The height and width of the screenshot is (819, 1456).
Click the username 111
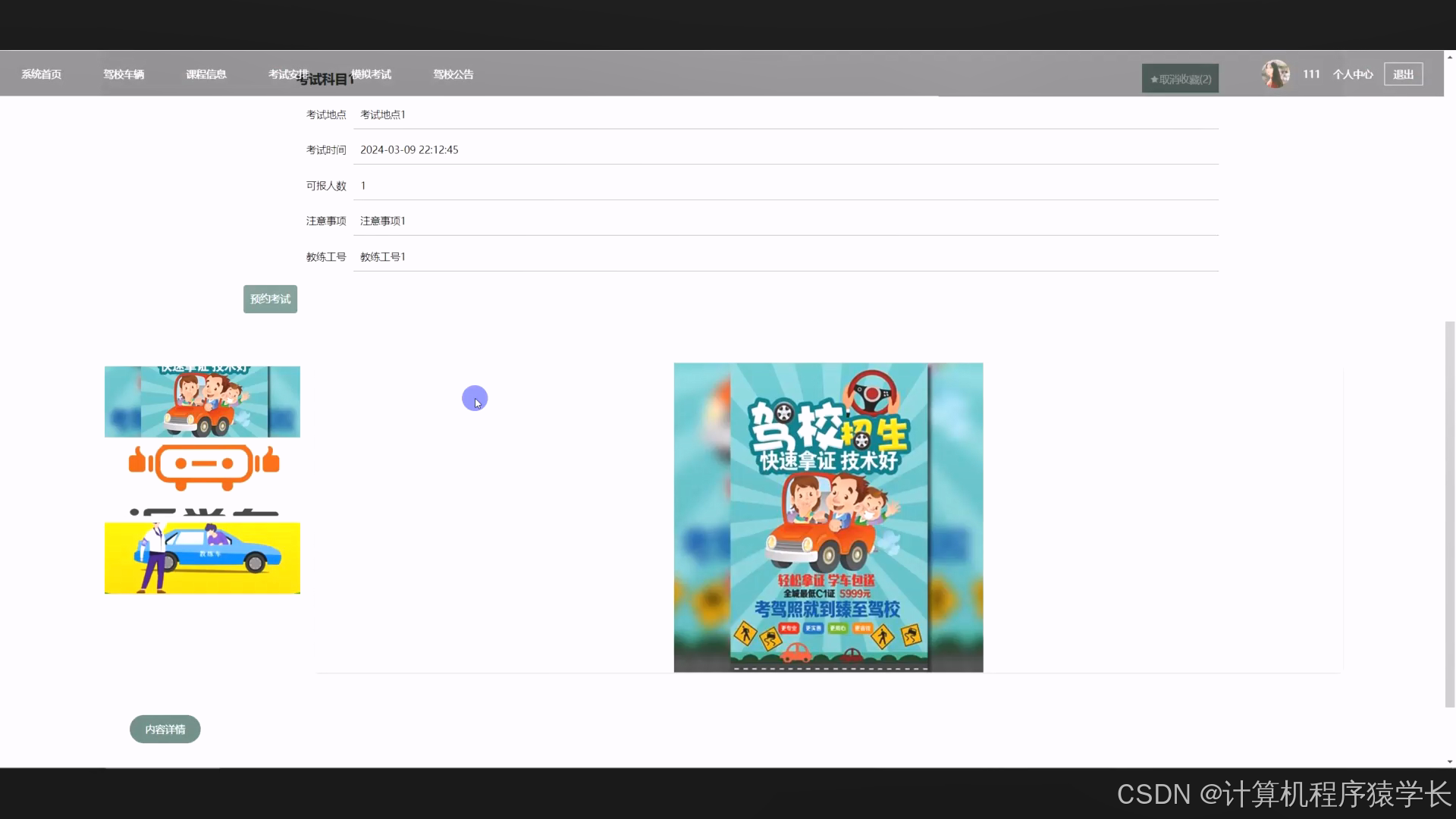[x=1311, y=74]
